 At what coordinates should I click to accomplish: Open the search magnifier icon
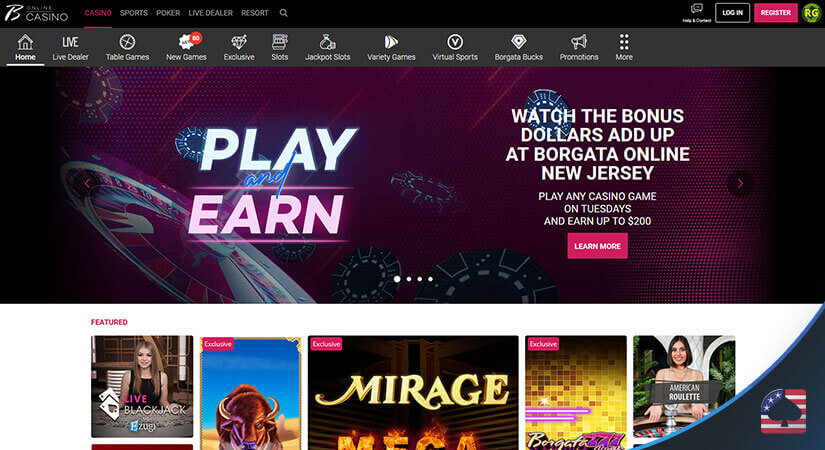click(284, 13)
